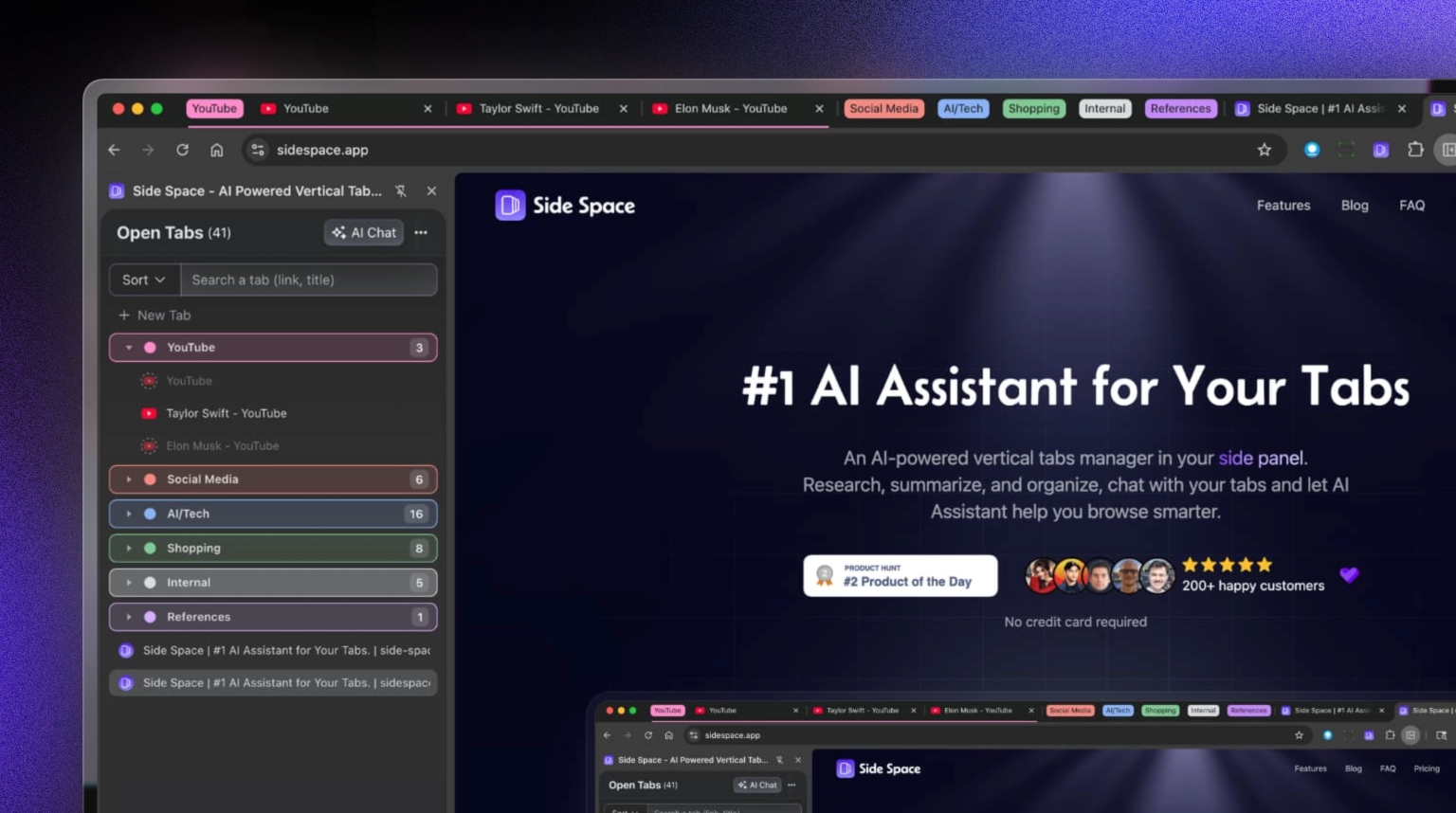1456x813 pixels.
Task: Select Elon Musk - YouTube in sidebar list
Action: point(222,446)
